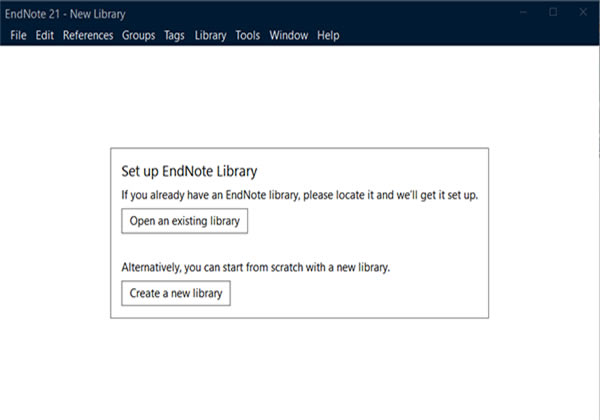Image resolution: width=600 pixels, height=420 pixels.
Task: Minimize the EndNote 21 window
Action: [x=526, y=12]
